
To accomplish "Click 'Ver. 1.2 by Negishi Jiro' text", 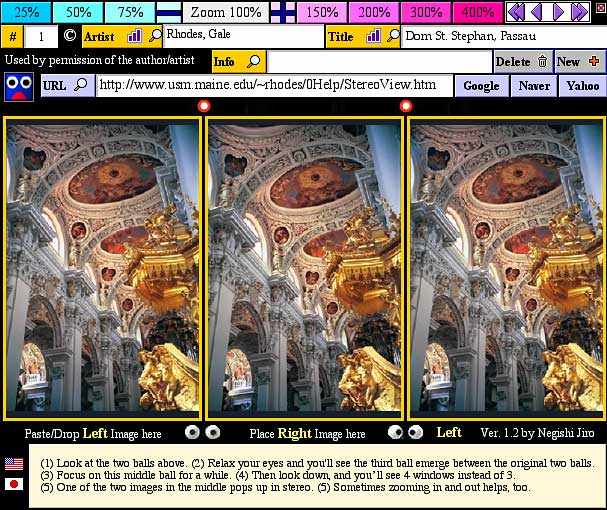I will coord(537,433).
